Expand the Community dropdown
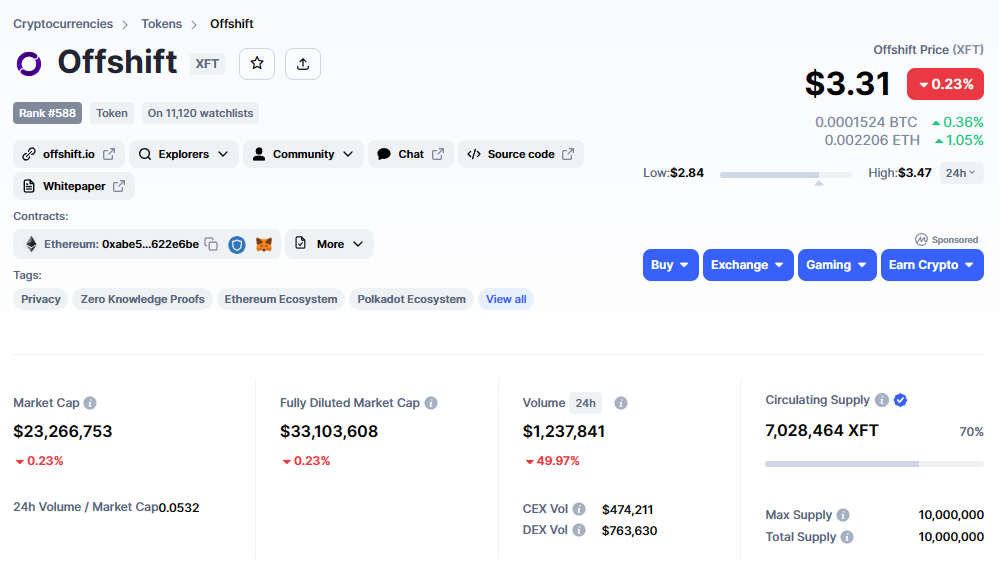Viewport: 999px width, 574px height. [x=303, y=154]
